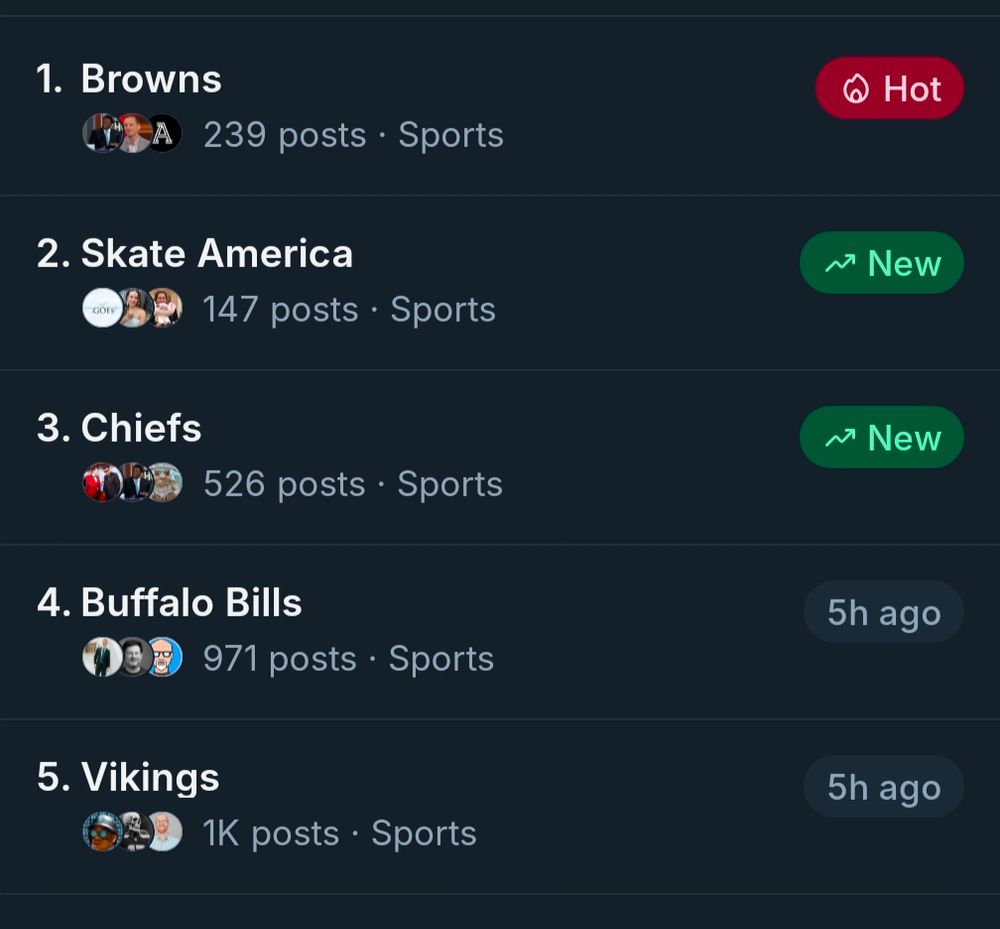This screenshot has width=1000, height=929.
Task: Click the New badge beside Chiefs
Action: tap(881, 438)
